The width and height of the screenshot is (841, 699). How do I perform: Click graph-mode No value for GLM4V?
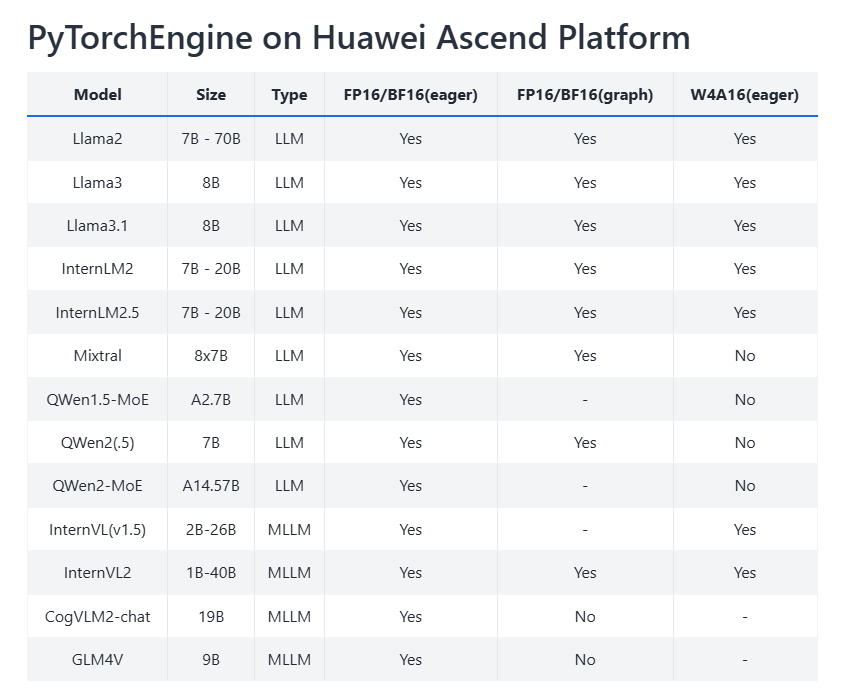[585, 659]
